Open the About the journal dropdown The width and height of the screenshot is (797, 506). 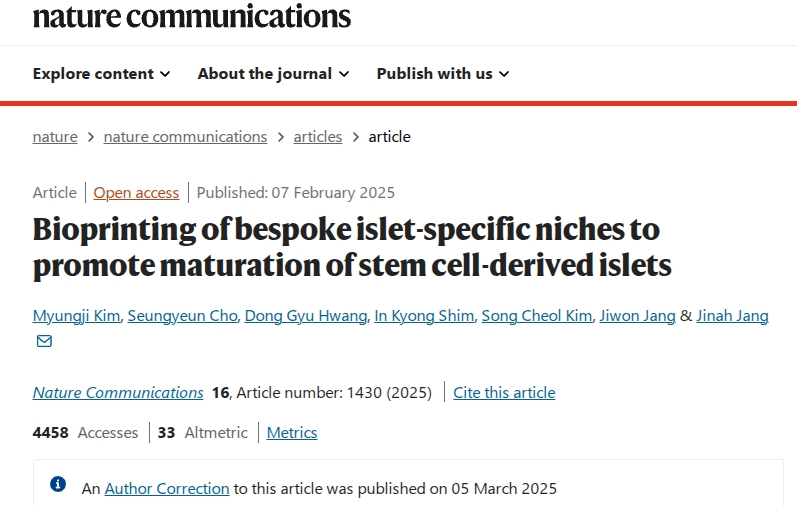coord(273,74)
